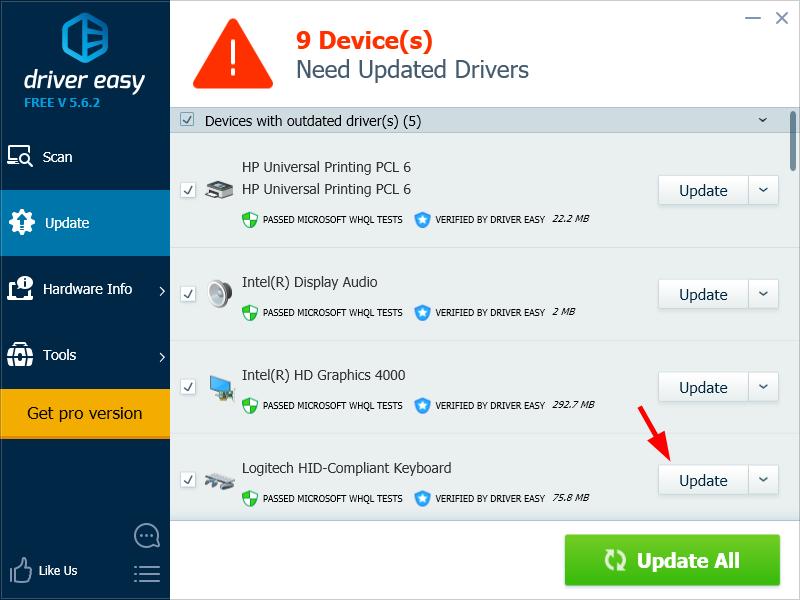Click the '9 Device(s)' heading text
Viewport: 800px width, 600px height.
[x=364, y=40]
